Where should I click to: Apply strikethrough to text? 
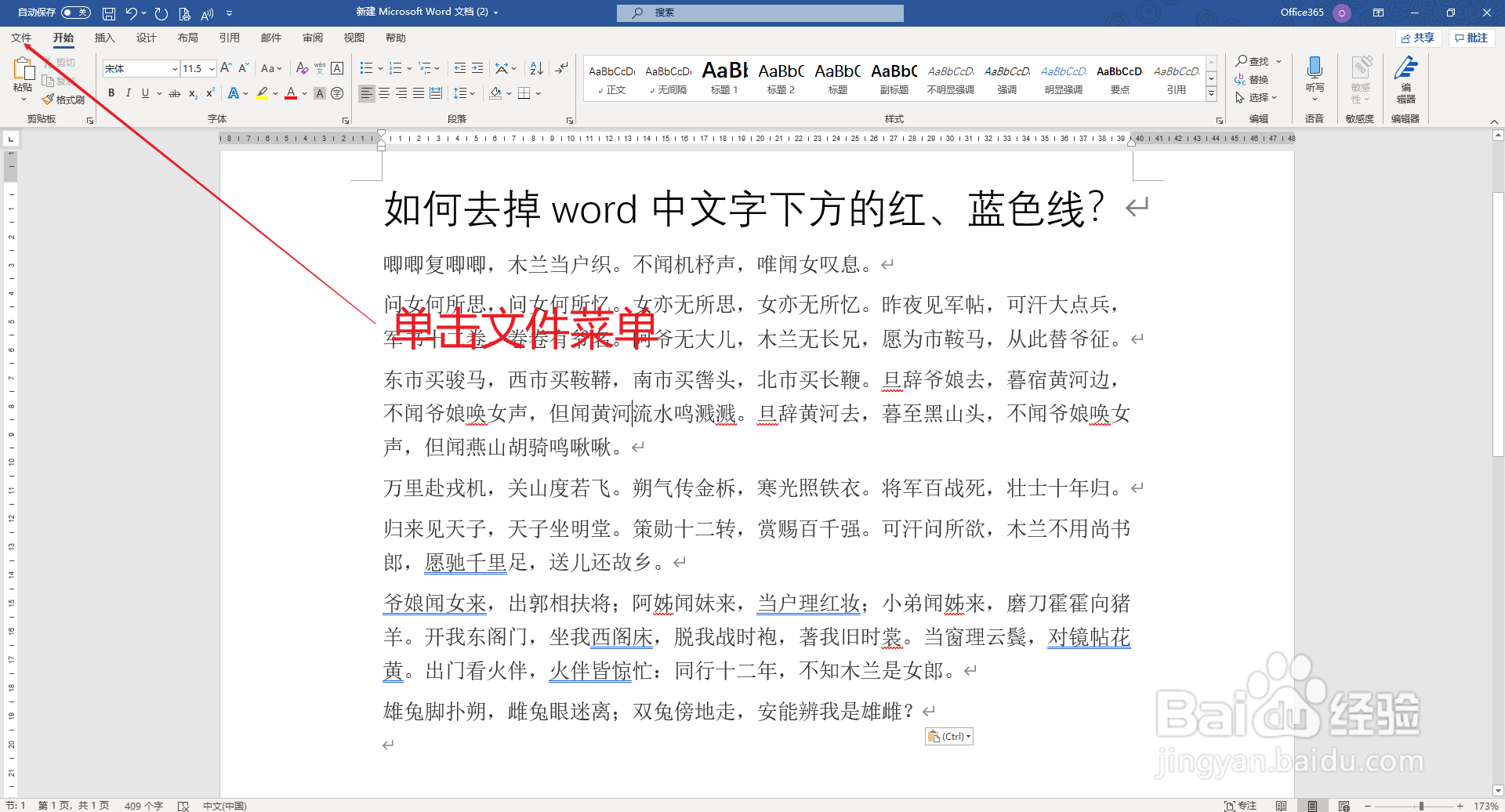click(174, 92)
